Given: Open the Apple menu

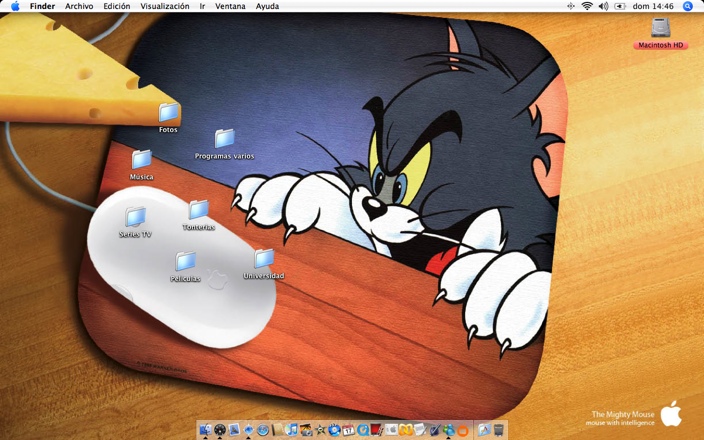Looking at the screenshot, I should tap(15, 6).
